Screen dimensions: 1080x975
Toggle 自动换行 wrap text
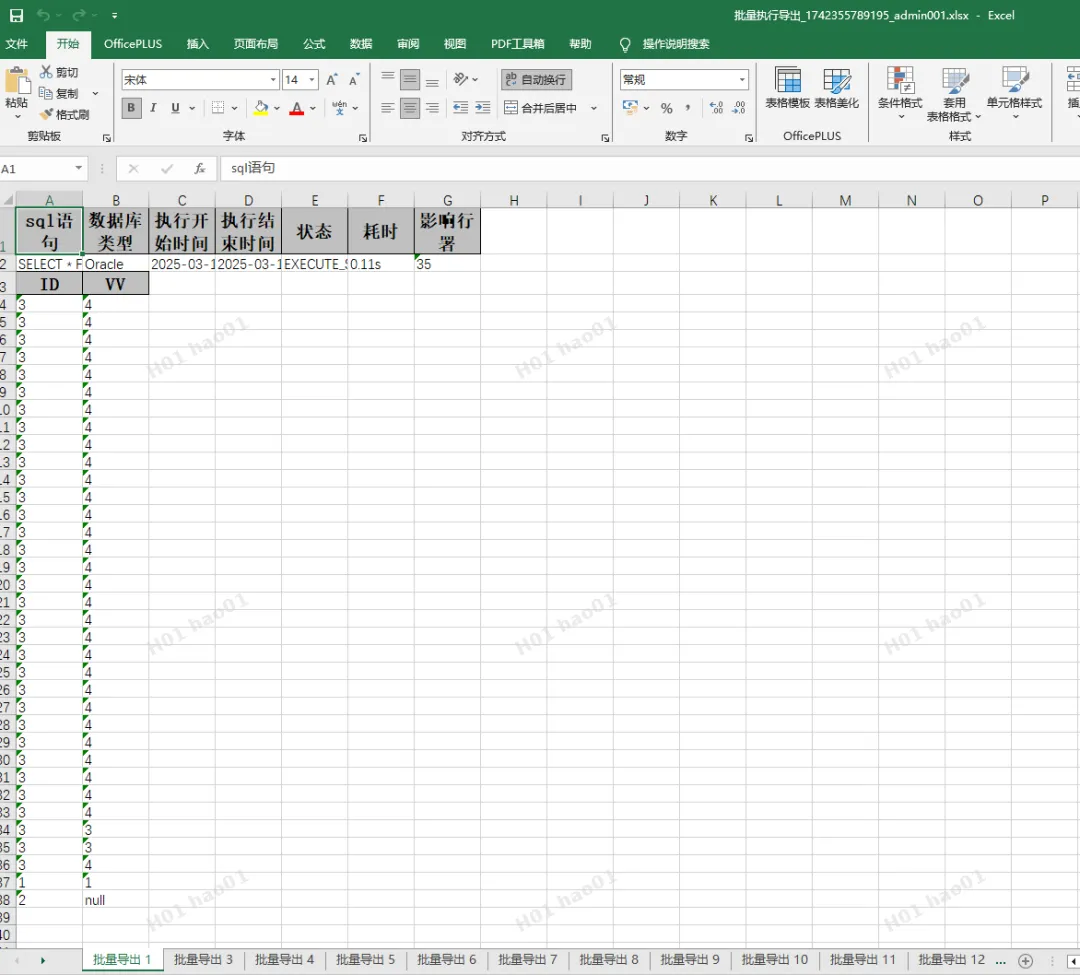click(536, 80)
